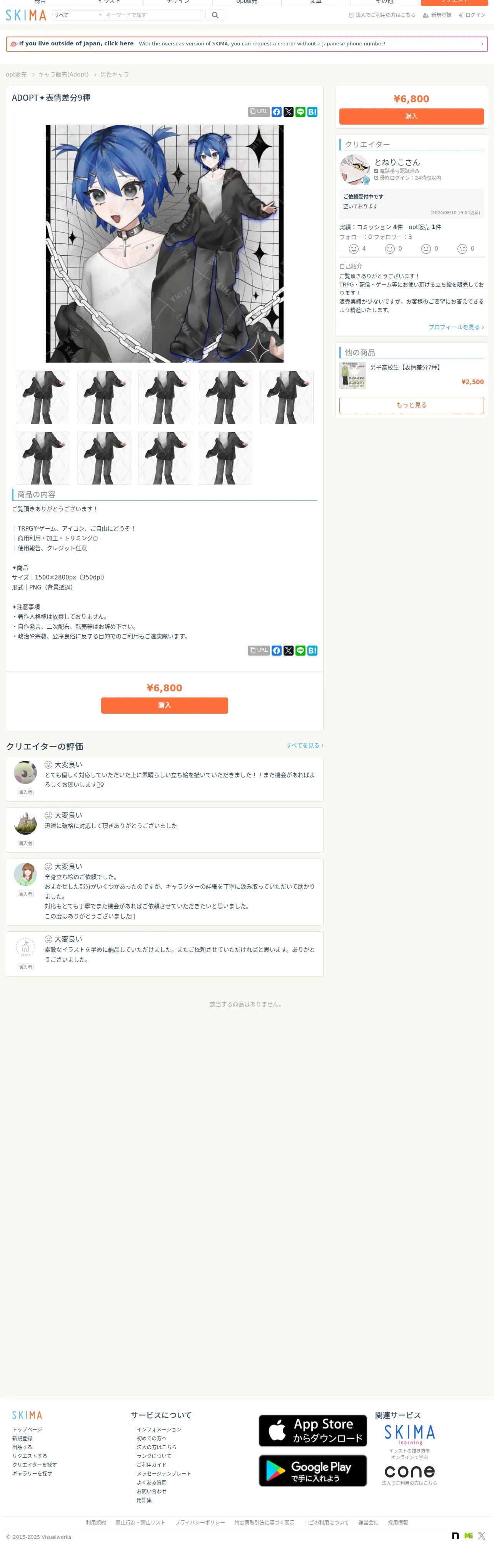The height and width of the screenshot is (1568, 494).
Task: Go to opt販売 breadcrumb
Action: [x=17, y=74]
